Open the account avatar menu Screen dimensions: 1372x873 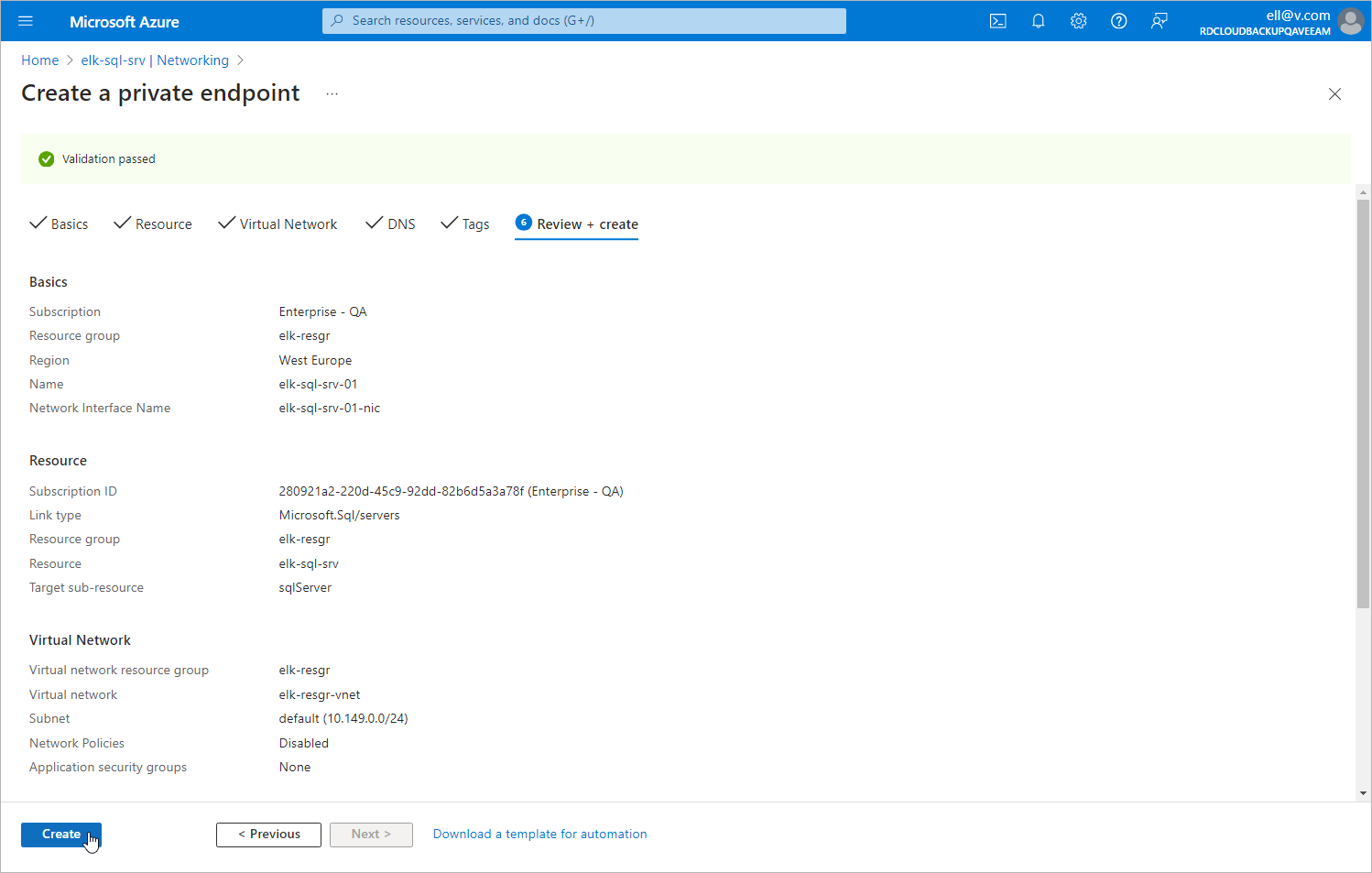(x=1351, y=21)
